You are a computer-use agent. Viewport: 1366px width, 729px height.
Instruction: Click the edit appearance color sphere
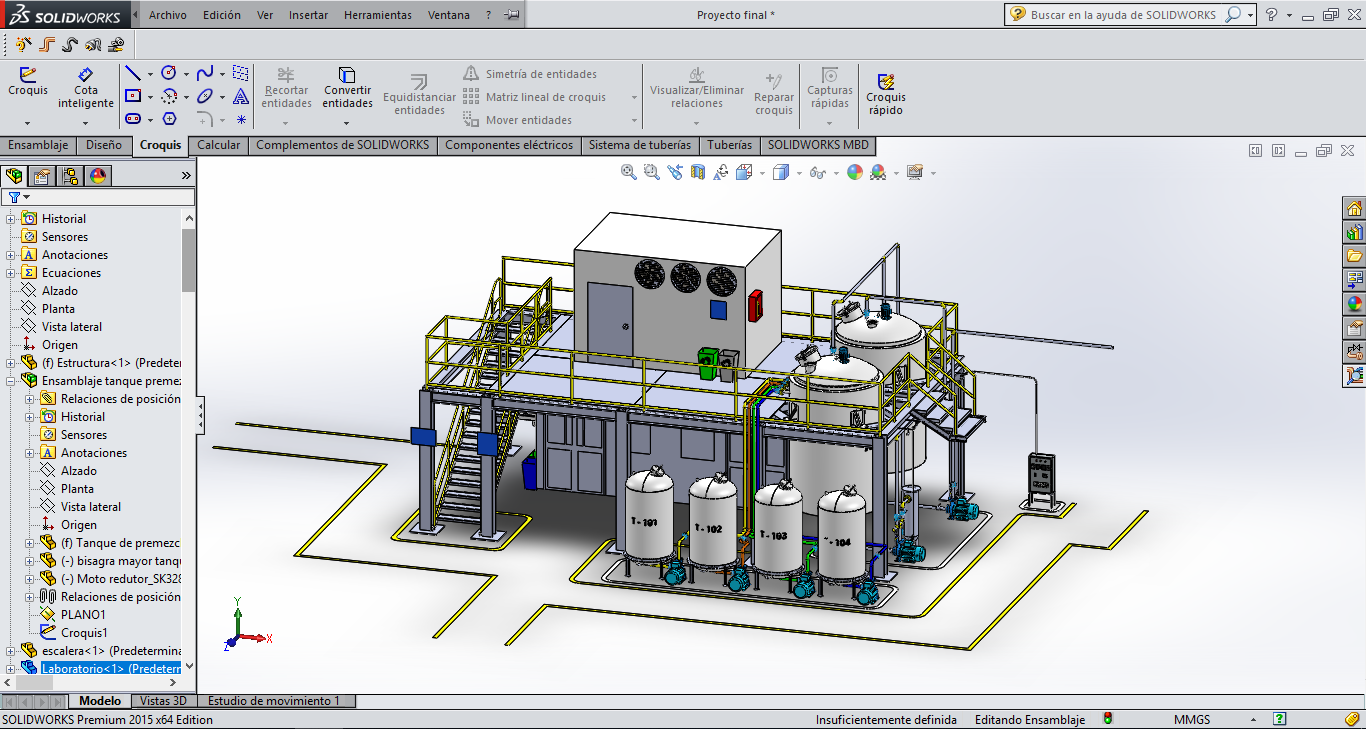854,172
